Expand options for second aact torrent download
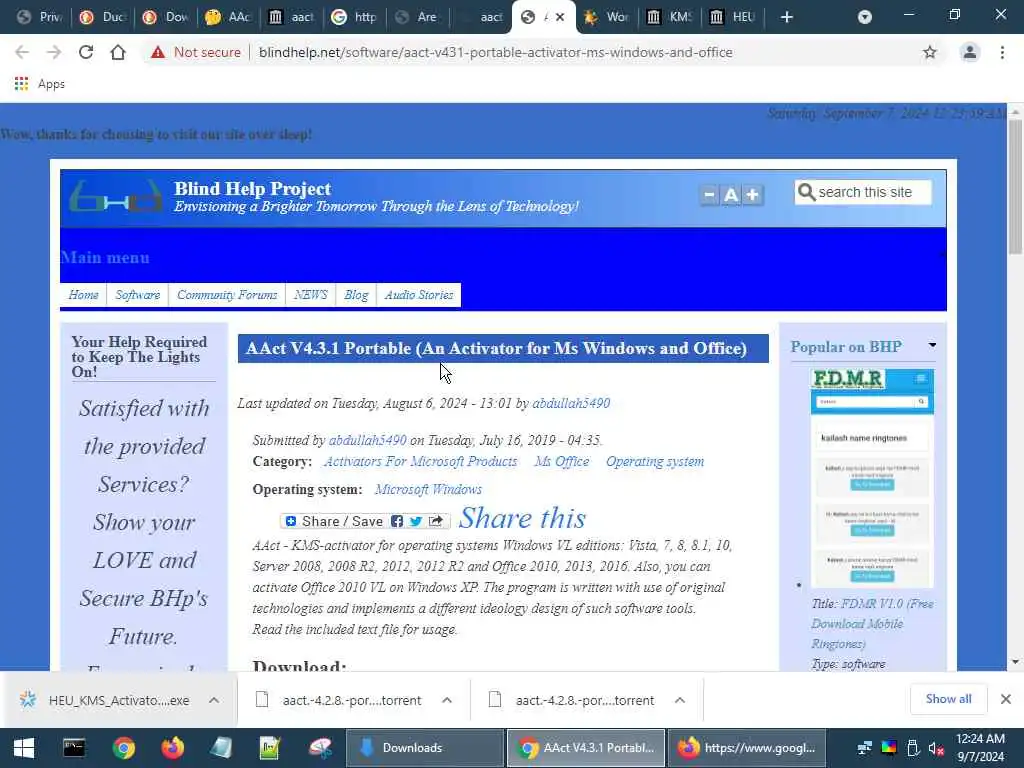 tap(680, 700)
